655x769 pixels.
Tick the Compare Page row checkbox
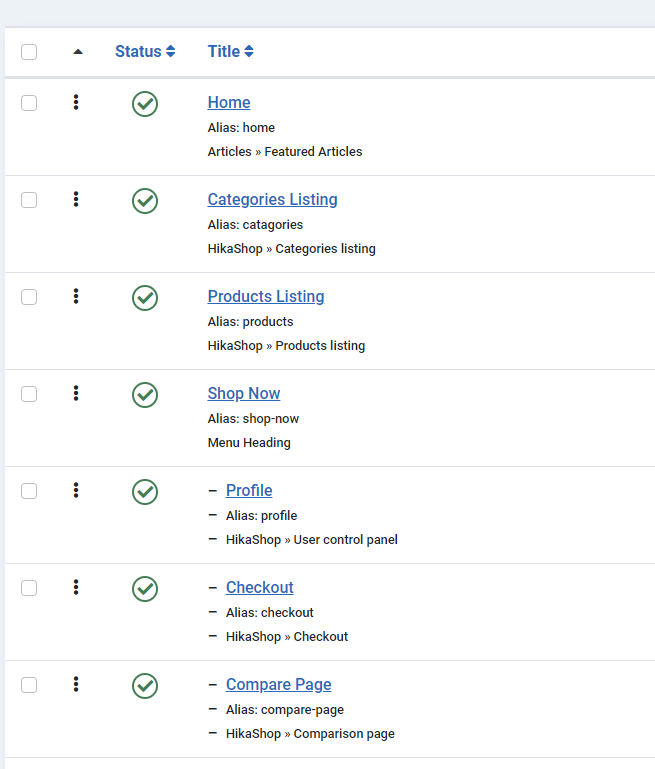29,685
